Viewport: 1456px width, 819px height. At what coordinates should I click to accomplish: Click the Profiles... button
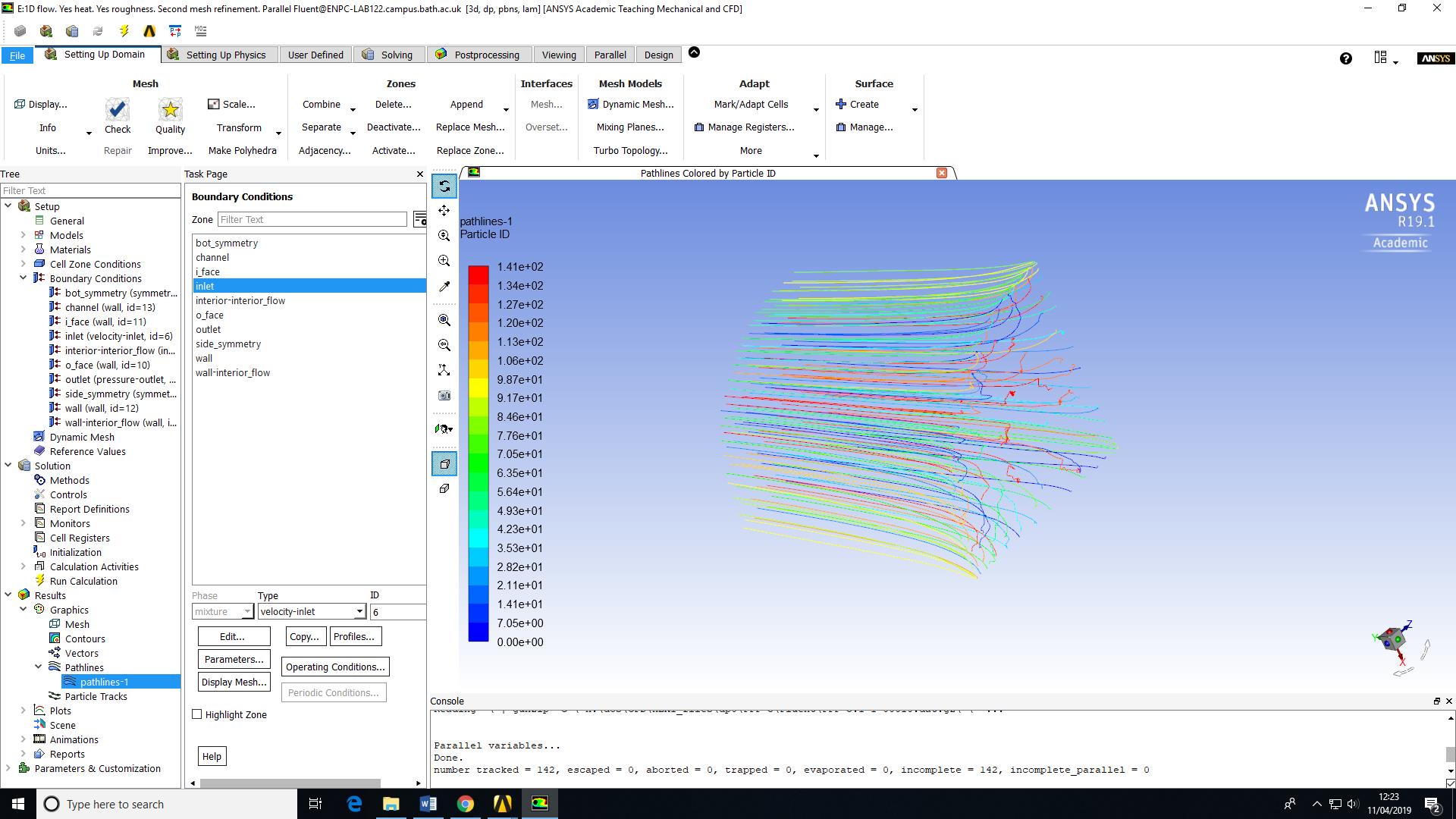coord(355,636)
